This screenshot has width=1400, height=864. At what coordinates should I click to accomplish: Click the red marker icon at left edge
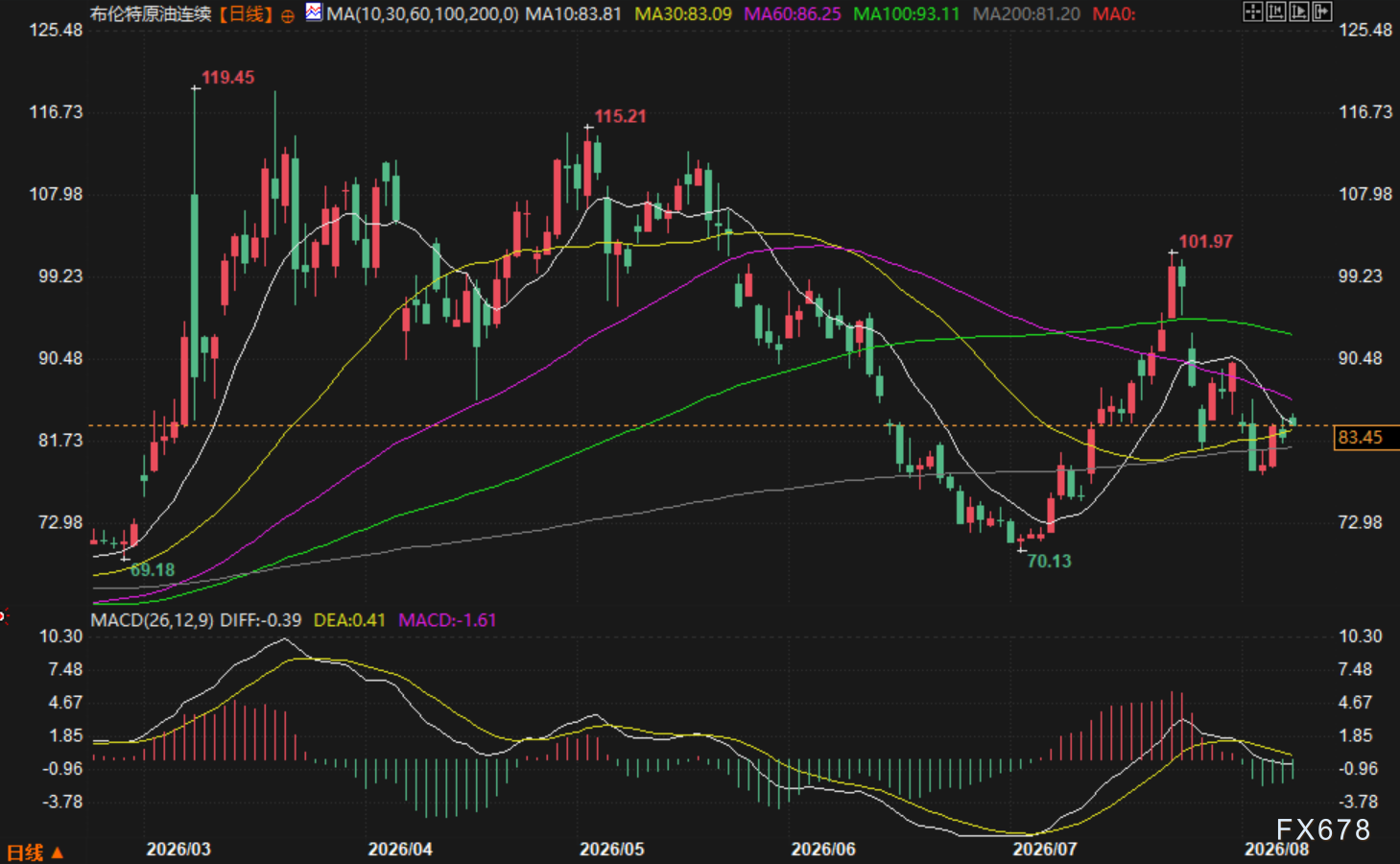coord(3,615)
